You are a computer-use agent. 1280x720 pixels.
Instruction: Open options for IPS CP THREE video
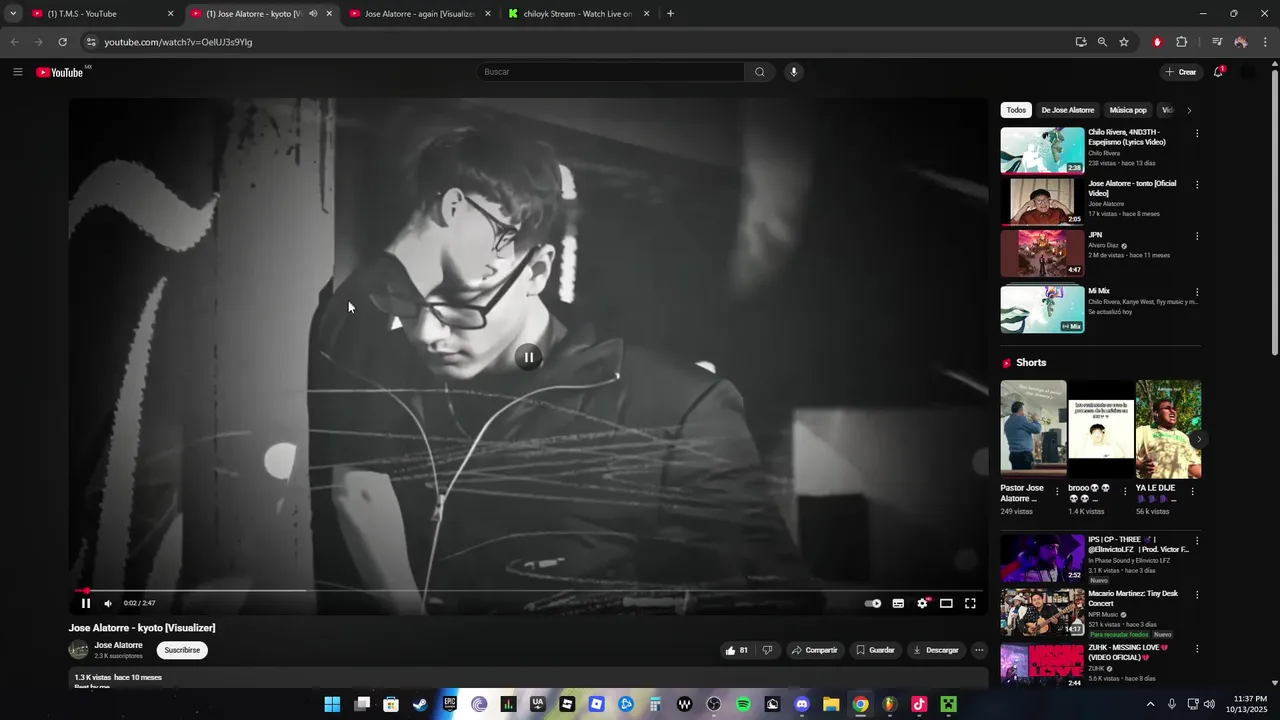[x=1197, y=541]
